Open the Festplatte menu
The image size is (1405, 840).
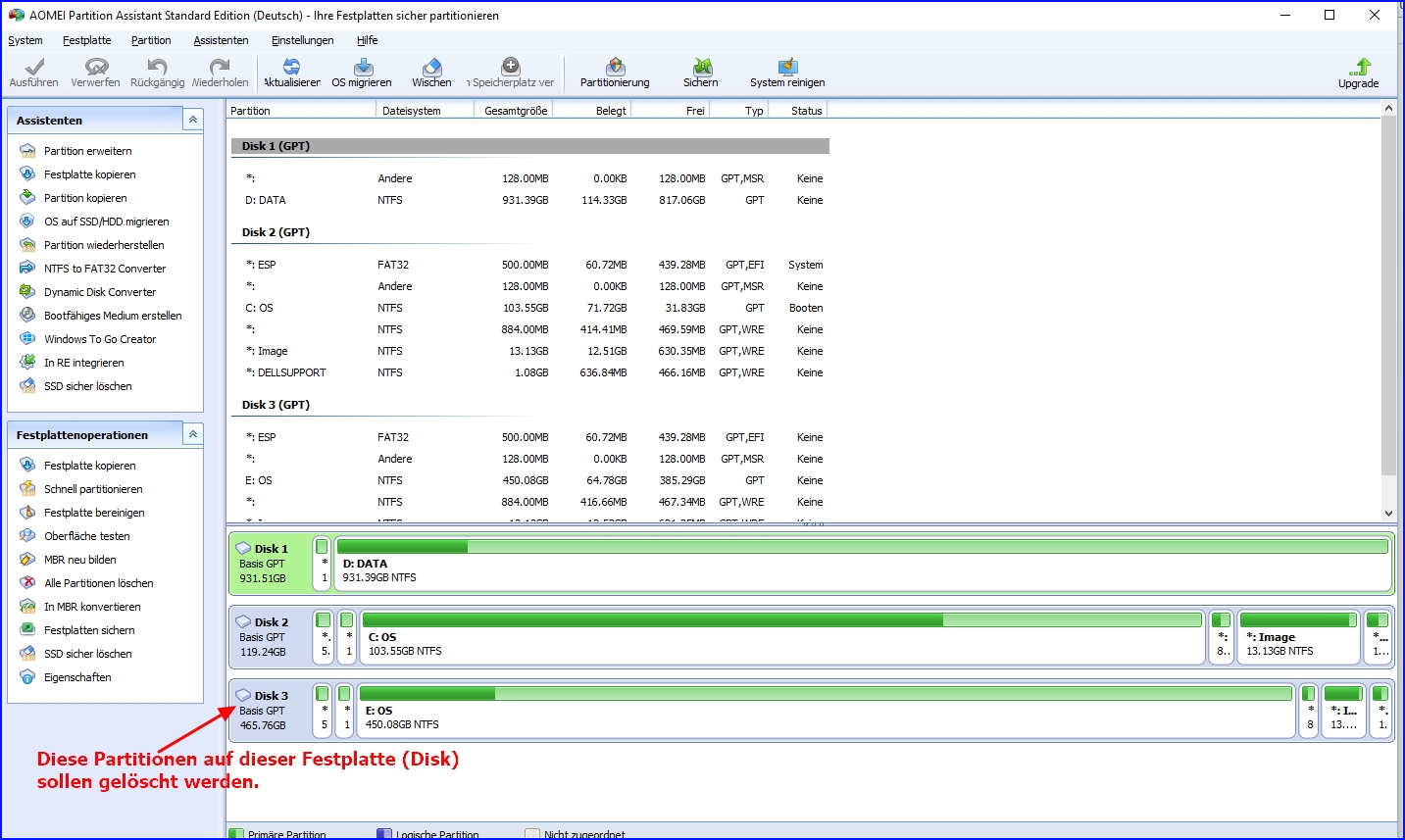tap(86, 40)
